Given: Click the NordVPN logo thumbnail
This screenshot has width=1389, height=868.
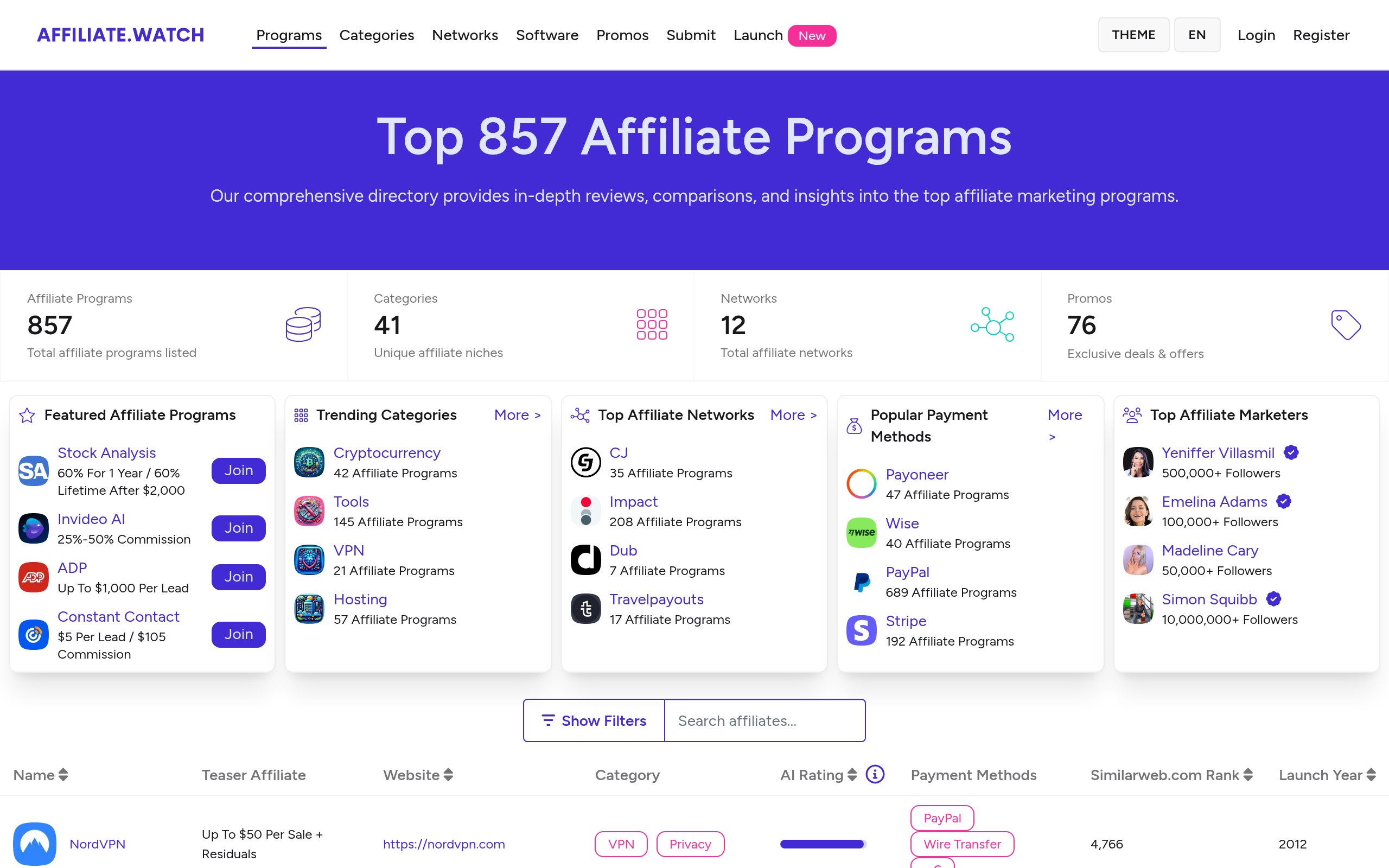Looking at the screenshot, I should (34, 844).
